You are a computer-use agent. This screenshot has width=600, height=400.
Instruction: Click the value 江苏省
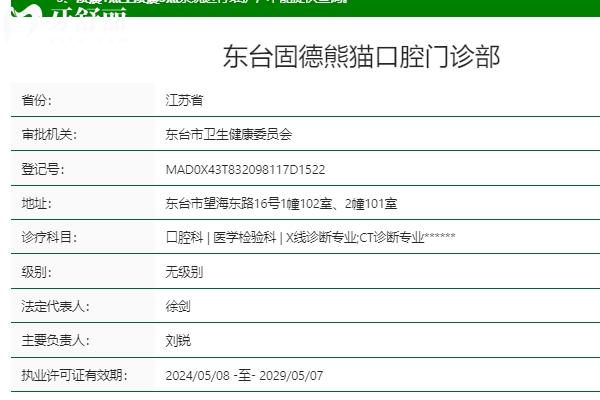coord(184,100)
